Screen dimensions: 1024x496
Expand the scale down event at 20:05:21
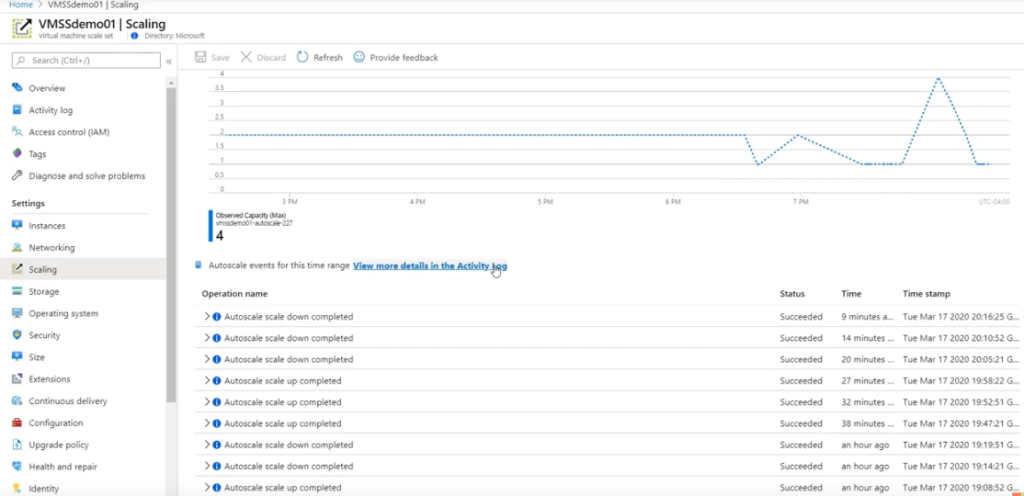click(207, 359)
